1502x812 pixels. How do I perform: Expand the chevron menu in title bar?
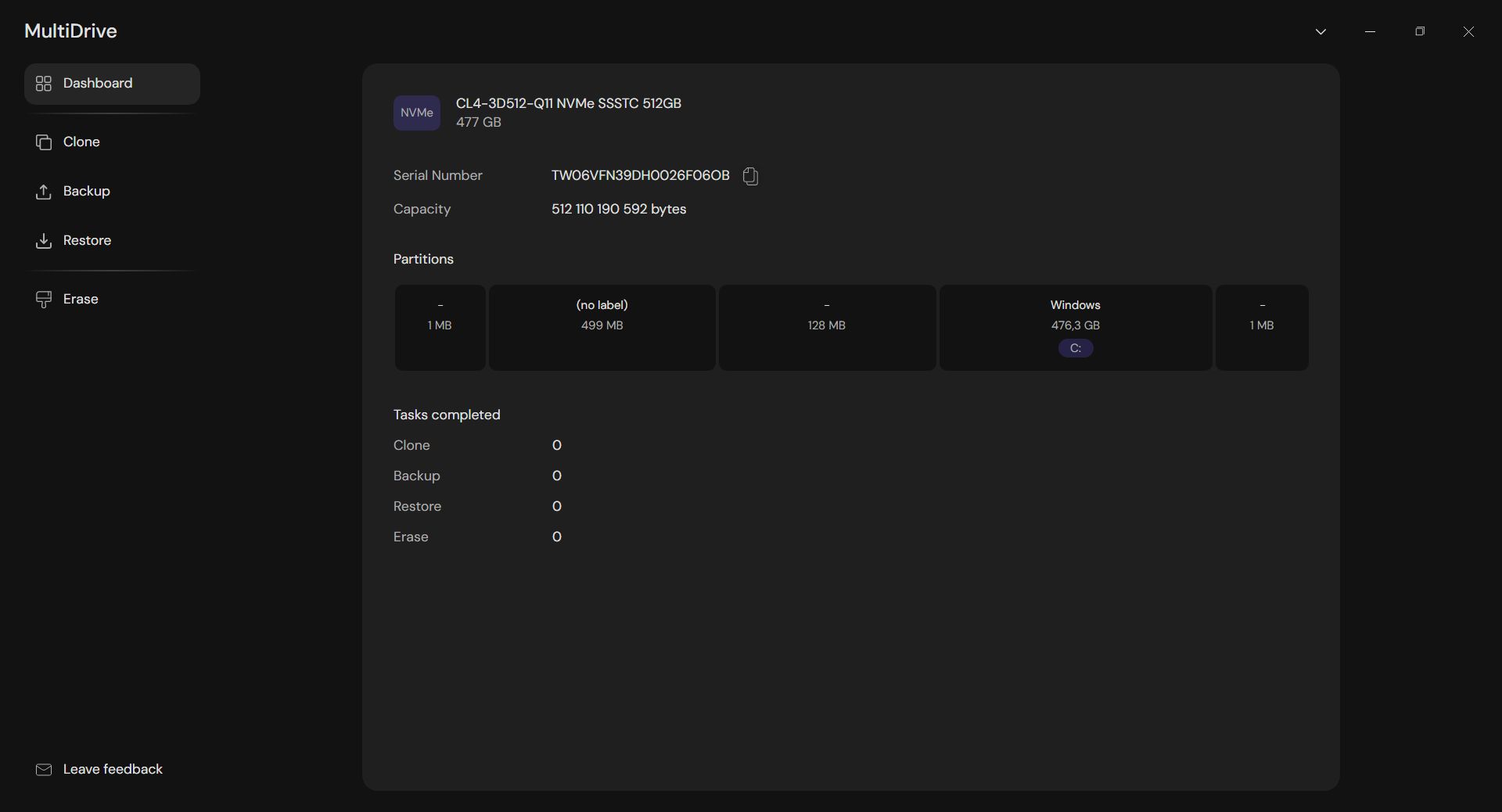(1321, 32)
